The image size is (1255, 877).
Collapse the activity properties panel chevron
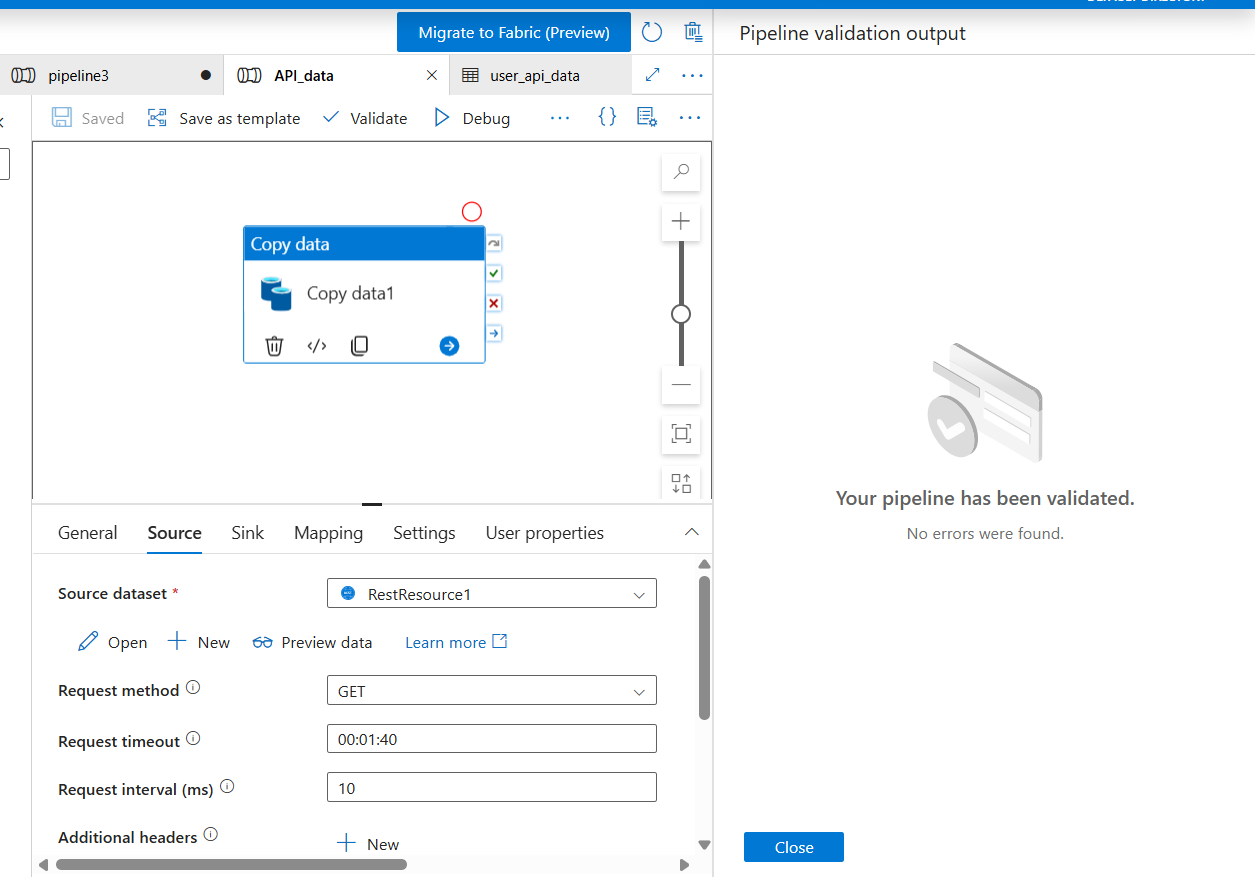tap(691, 532)
